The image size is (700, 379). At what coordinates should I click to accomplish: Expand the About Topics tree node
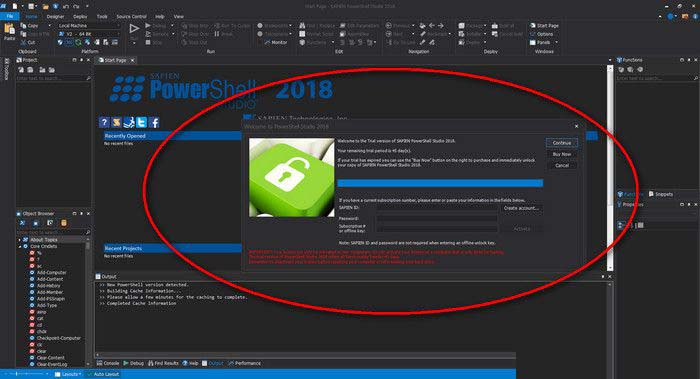point(20,240)
